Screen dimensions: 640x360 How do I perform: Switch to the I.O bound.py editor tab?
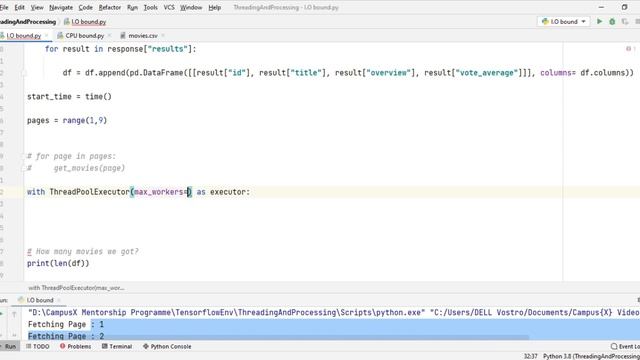tap(23, 36)
